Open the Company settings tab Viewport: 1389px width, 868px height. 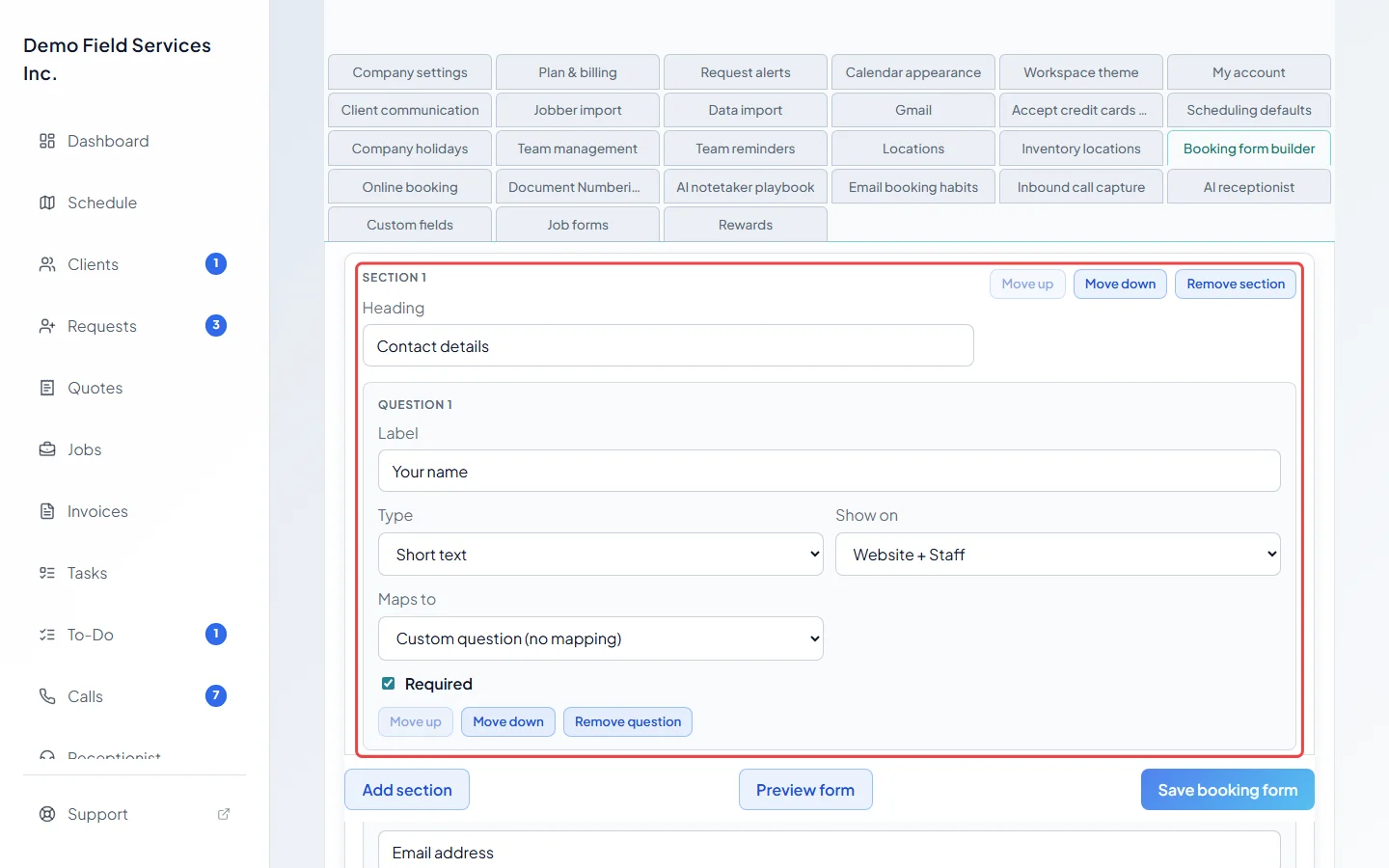click(410, 72)
